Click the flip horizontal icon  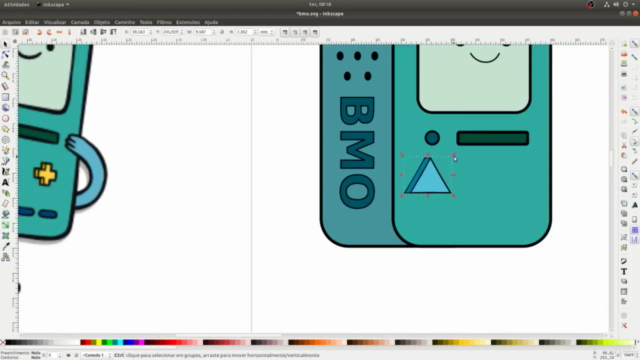tap(60, 32)
